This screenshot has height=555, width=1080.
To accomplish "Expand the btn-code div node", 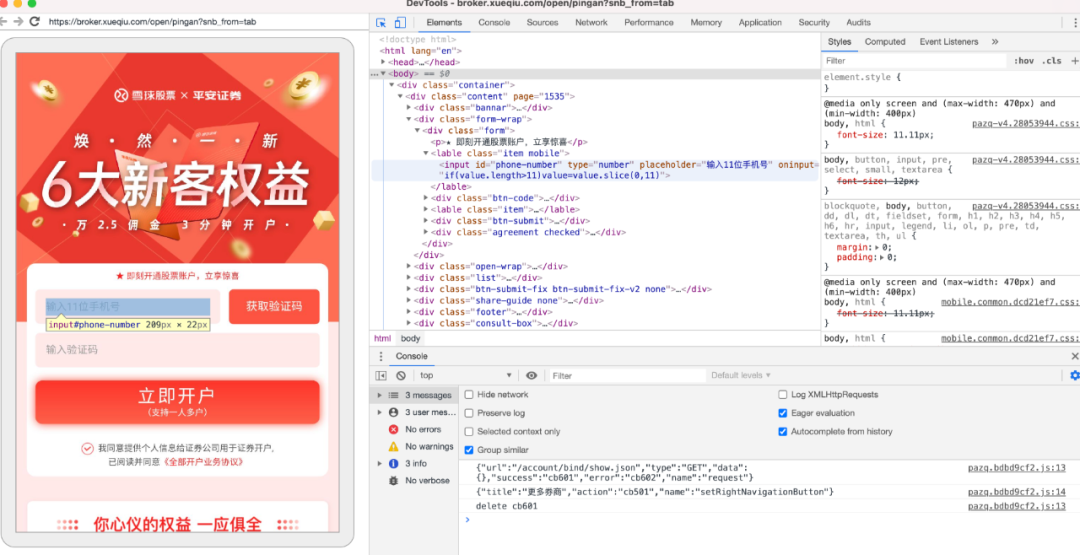I will 426,198.
